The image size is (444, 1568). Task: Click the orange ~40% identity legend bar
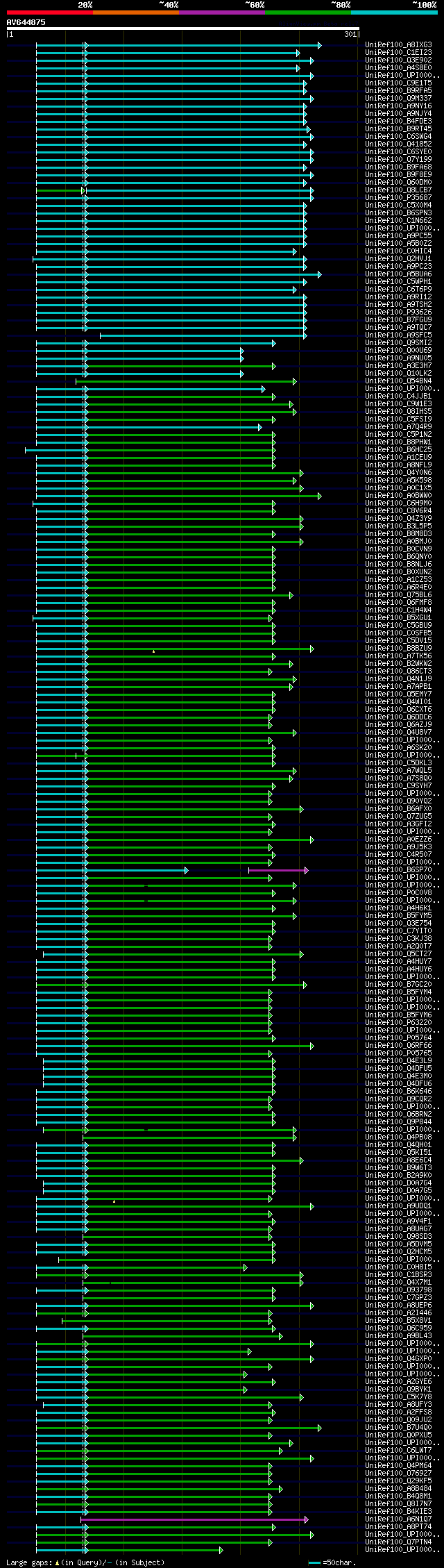135,12
